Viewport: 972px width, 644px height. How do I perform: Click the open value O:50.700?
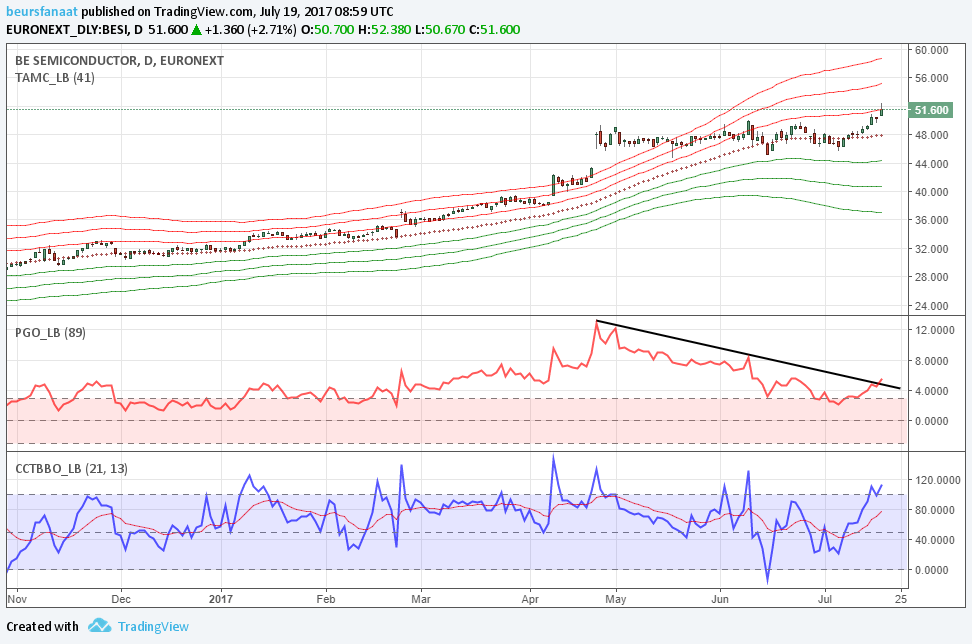coord(327,30)
